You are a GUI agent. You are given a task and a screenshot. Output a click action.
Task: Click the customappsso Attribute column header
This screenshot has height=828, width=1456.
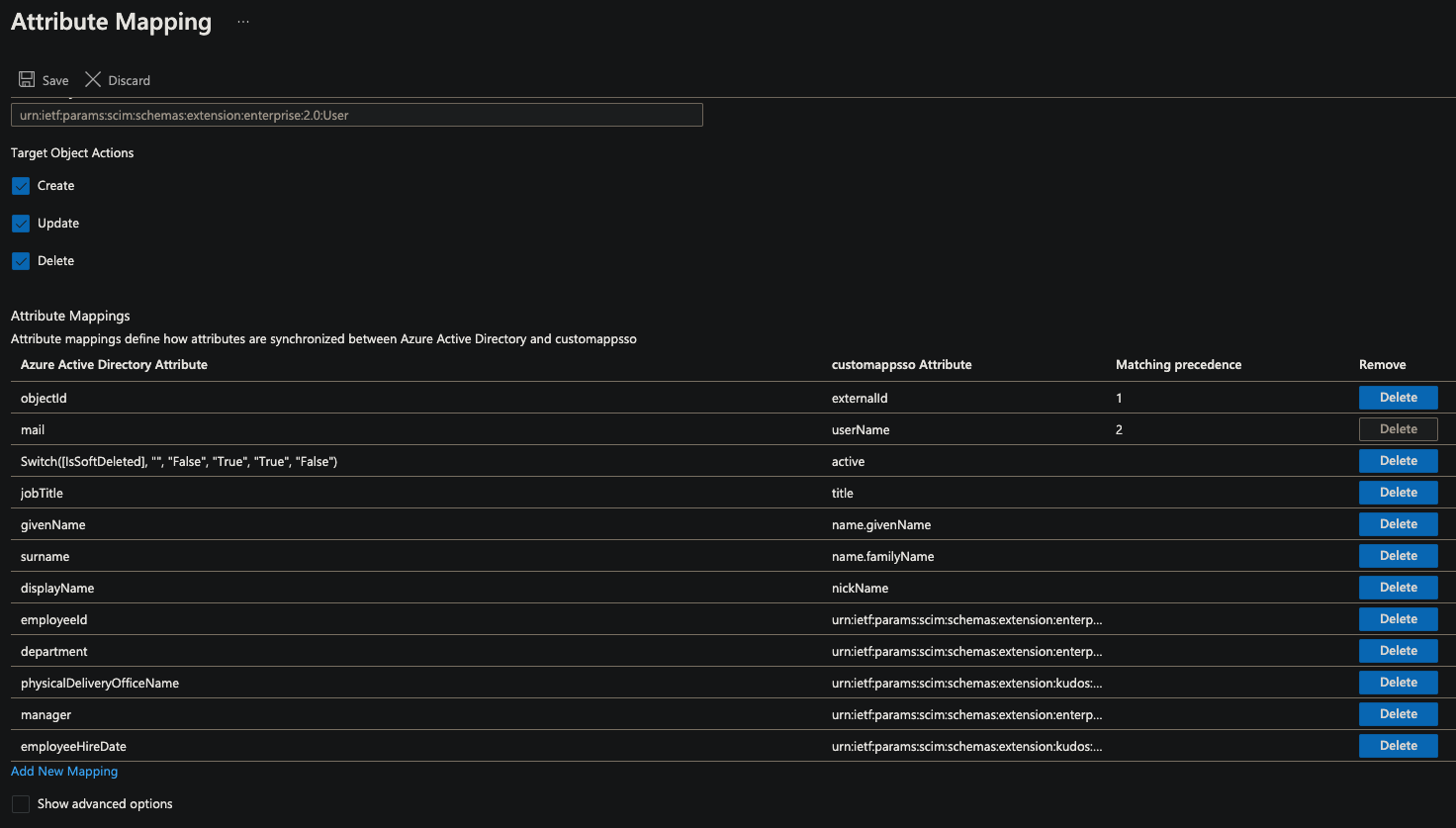902,365
